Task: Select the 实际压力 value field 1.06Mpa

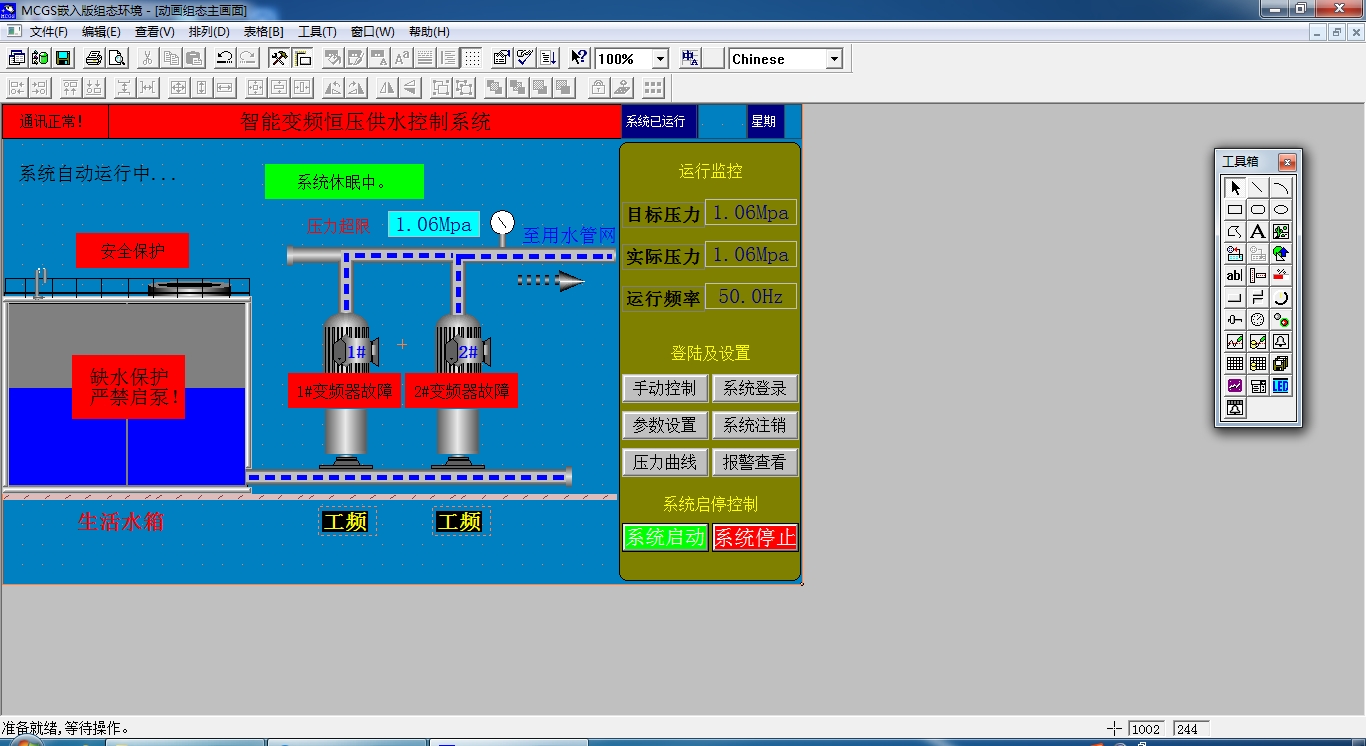Action: pos(751,254)
